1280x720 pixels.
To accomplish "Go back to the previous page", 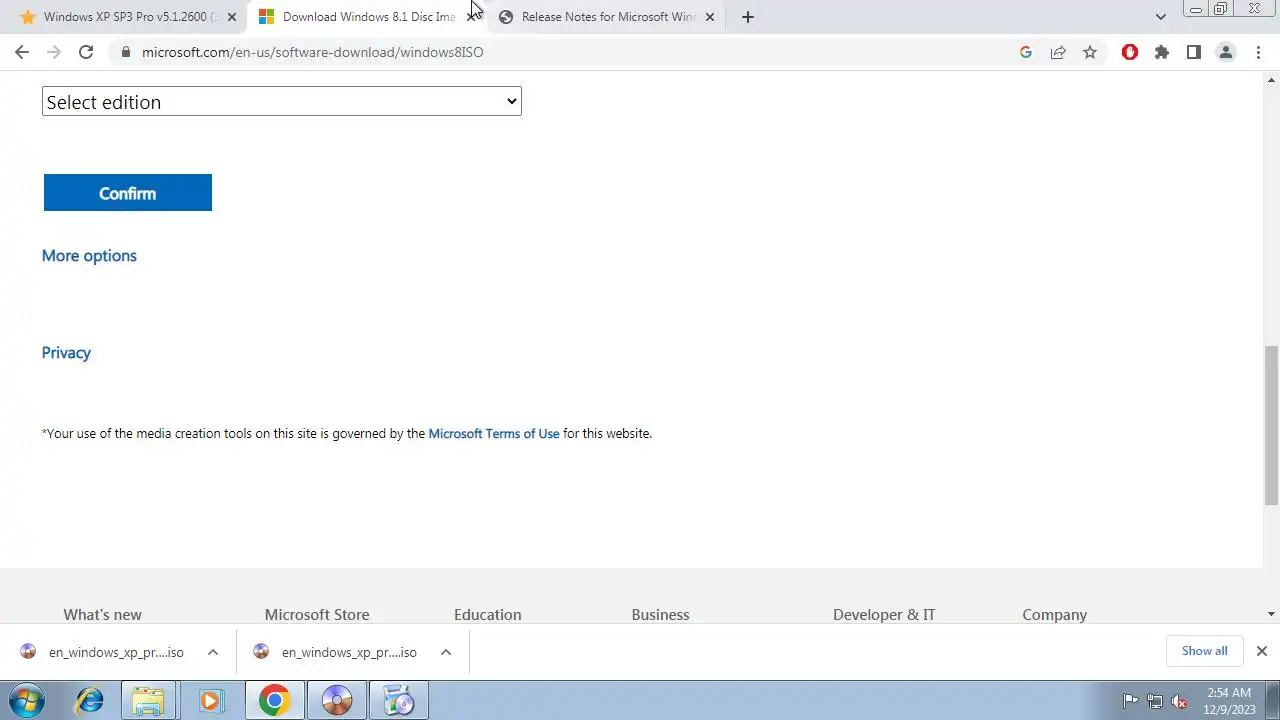I will tap(22, 52).
